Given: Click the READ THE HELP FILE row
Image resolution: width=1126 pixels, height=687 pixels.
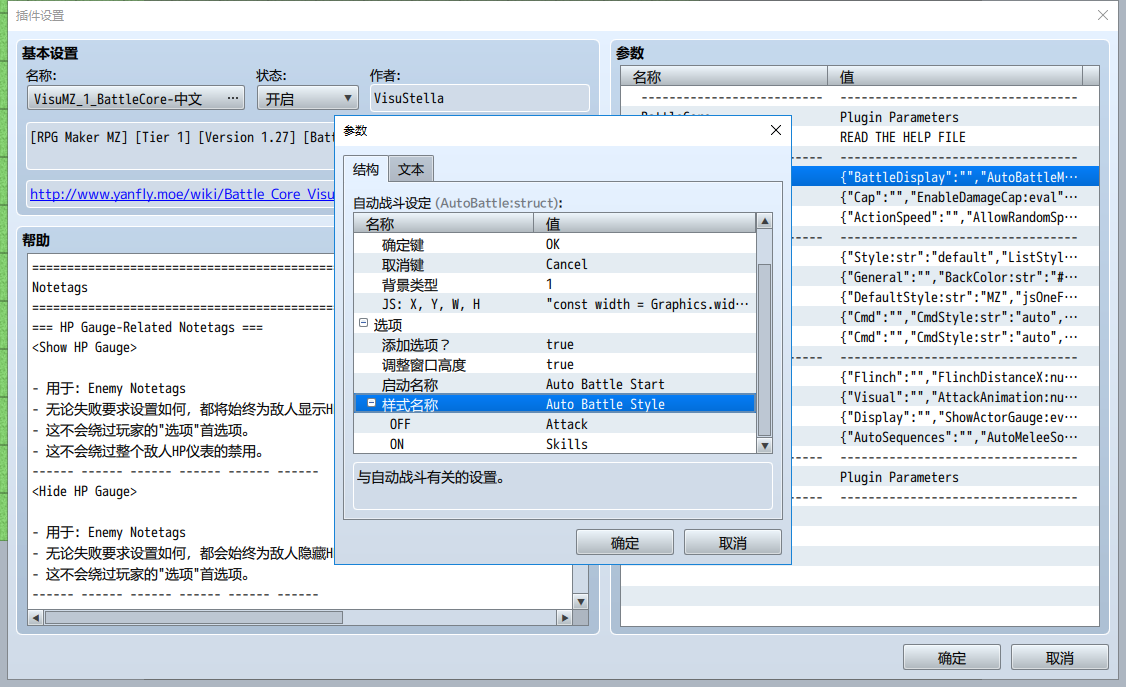Looking at the screenshot, I should [x=945, y=137].
